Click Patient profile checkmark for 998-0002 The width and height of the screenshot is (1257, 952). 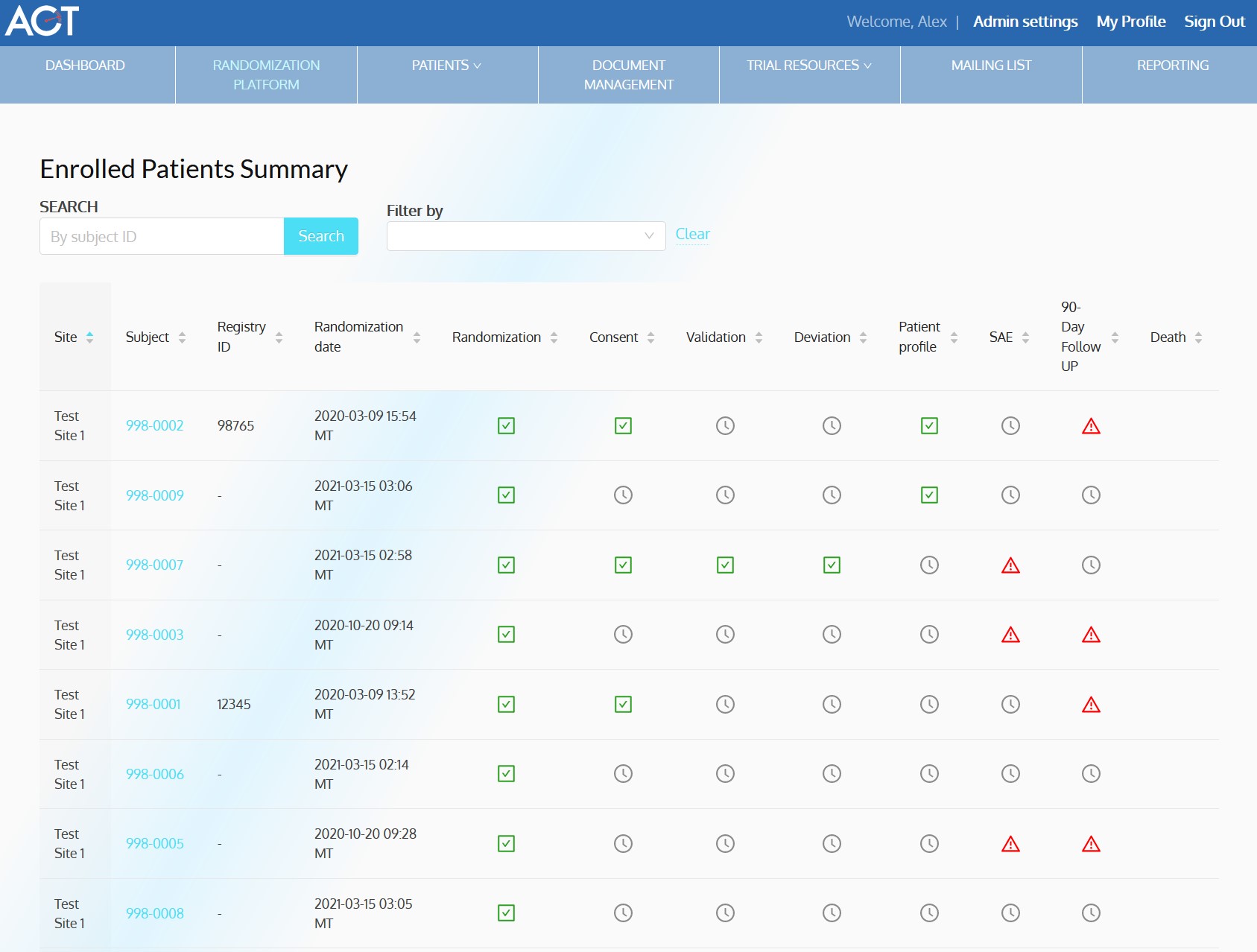pyautogui.click(x=929, y=425)
